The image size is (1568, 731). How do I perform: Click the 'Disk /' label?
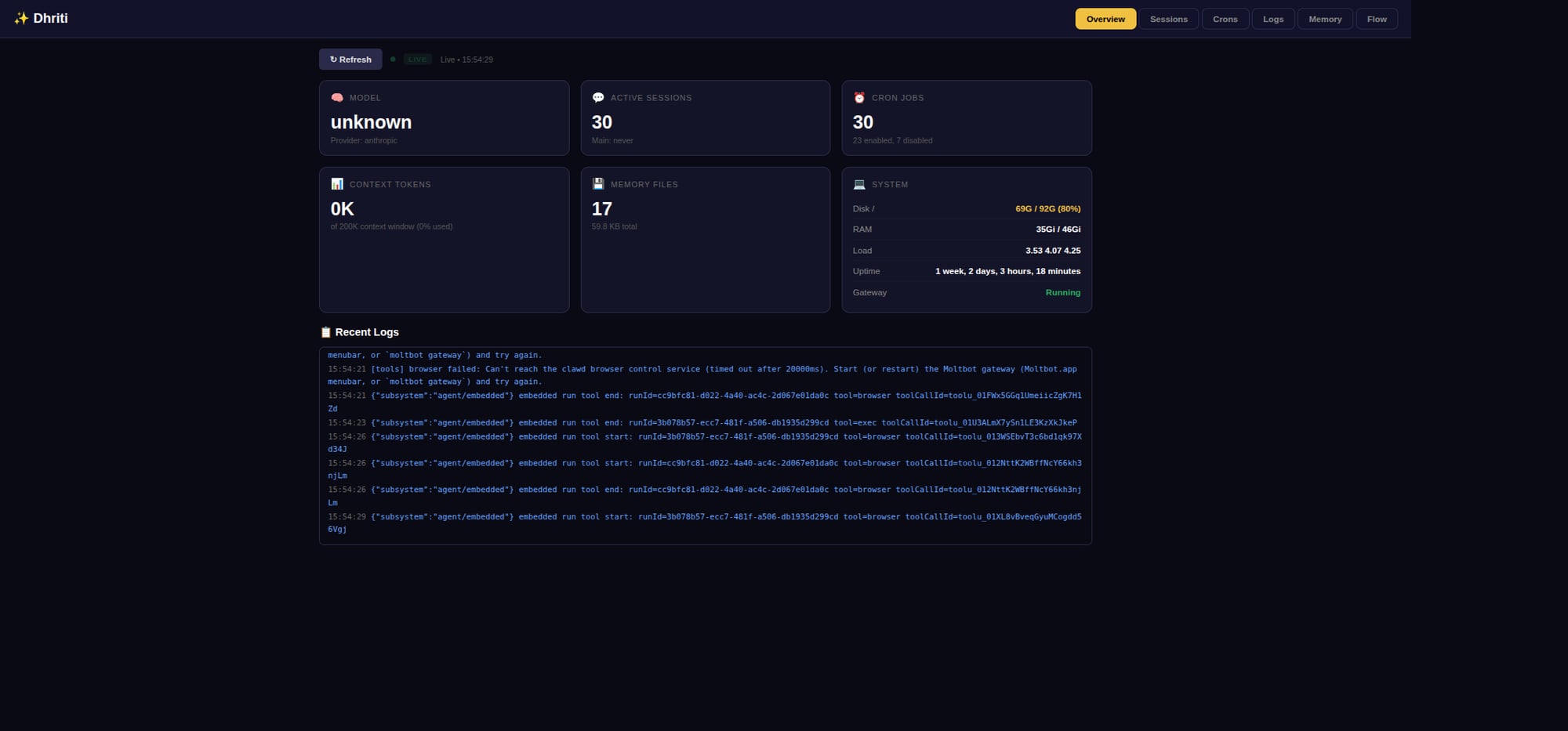point(863,209)
